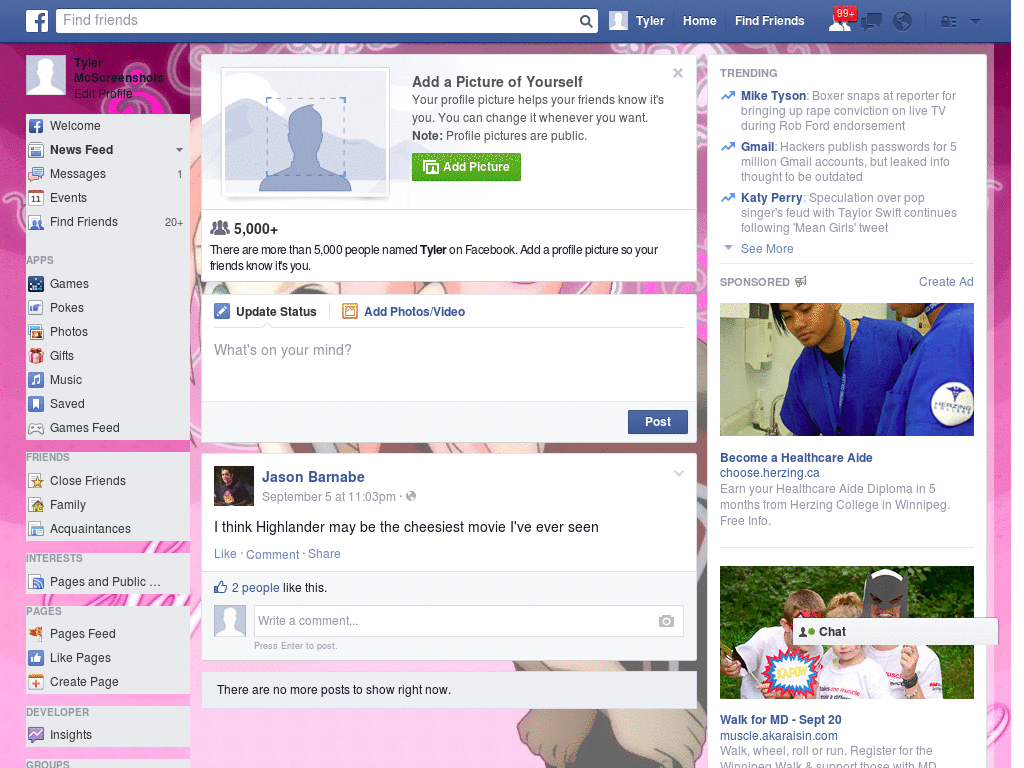This screenshot has height=768, width=1024.
Task: Click the Like Pages thumbs-up icon
Action: pos(36,658)
